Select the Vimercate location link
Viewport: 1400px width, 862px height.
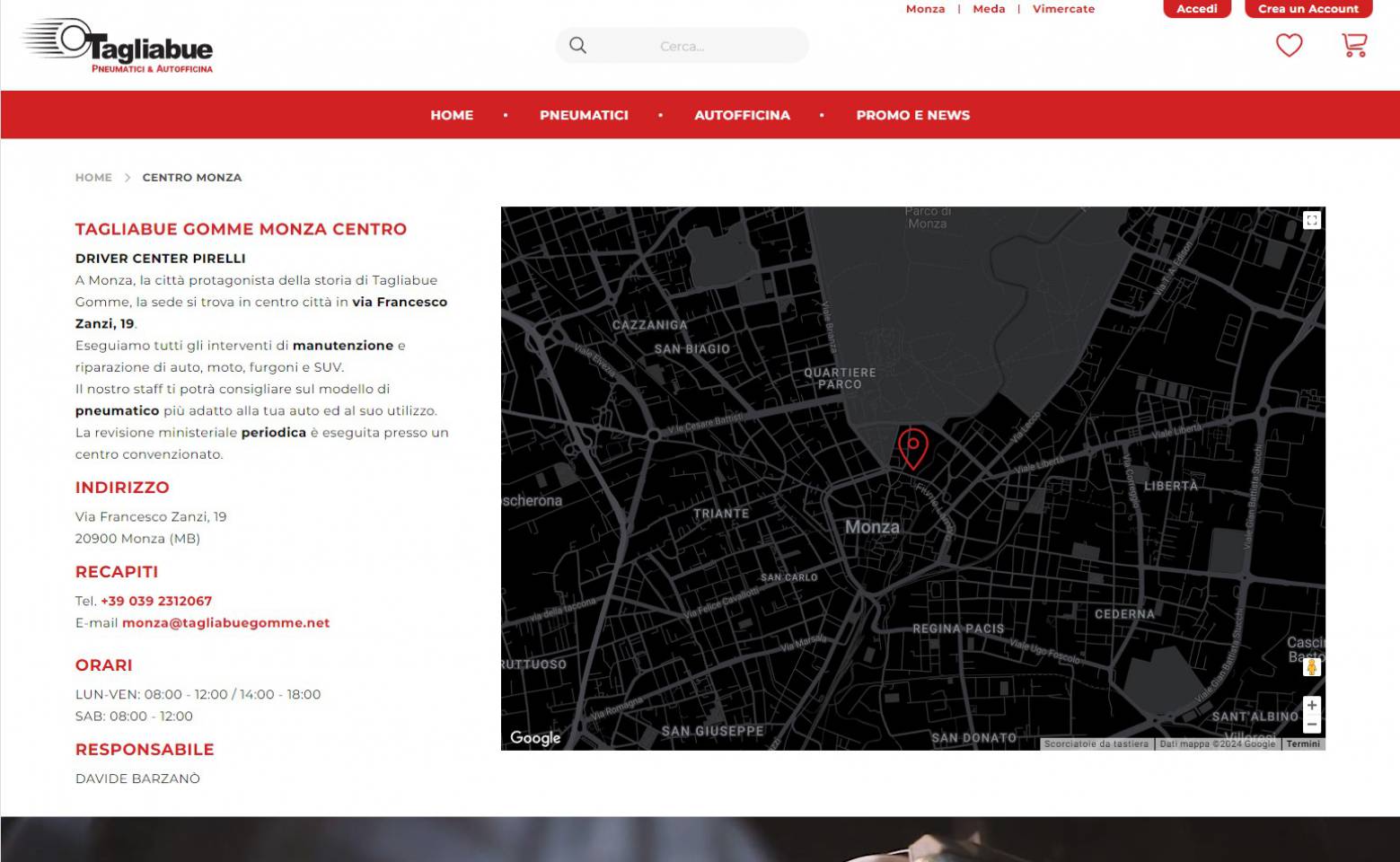1063,9
